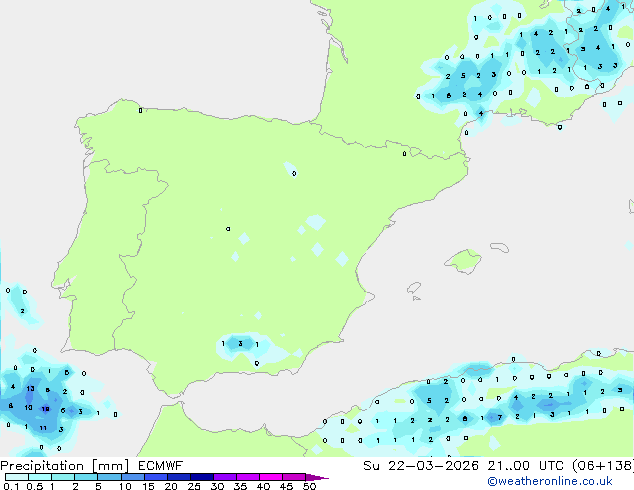Click the "13" precipitation value offshore Portugal
Image resolution: width=634 pixels, height=490 pixels.
pyautogui.click(x=30, y=389)
